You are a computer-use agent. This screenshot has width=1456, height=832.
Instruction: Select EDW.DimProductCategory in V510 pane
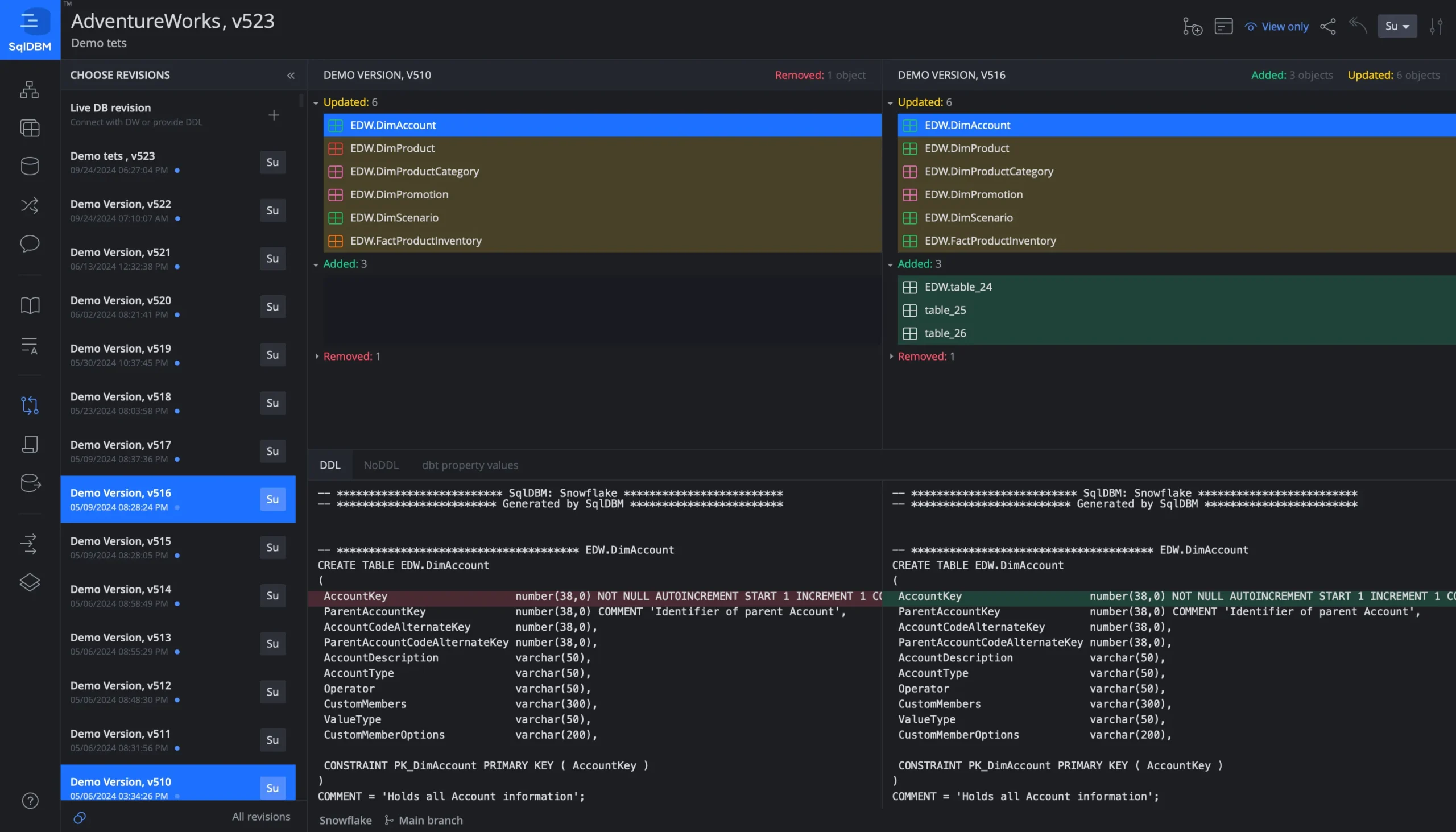pos(602,171)
